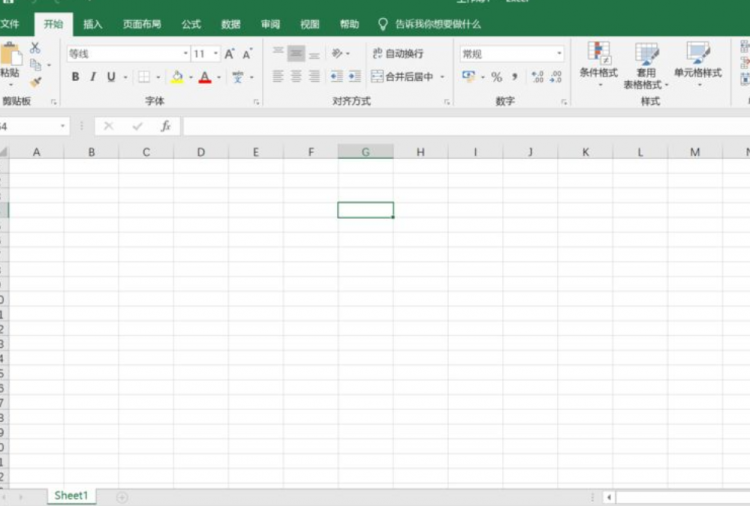
Task: Click the Cut scissors icon
Action: pos(35,48)
